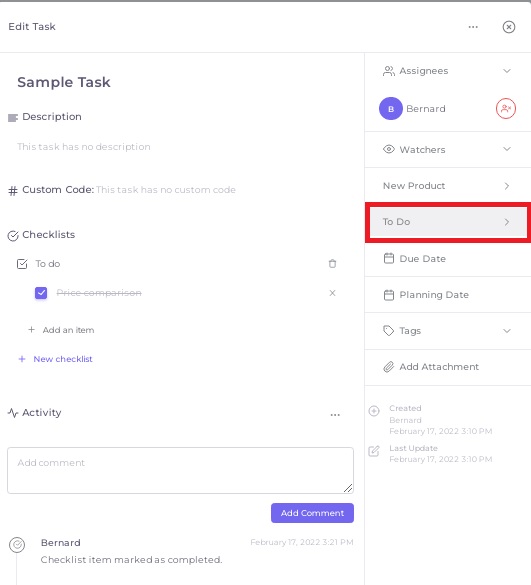The width and height of the screenshot is (531, 585).
Task: Delete the To do checklist trash icon
Action: click(x=332, y=264)
